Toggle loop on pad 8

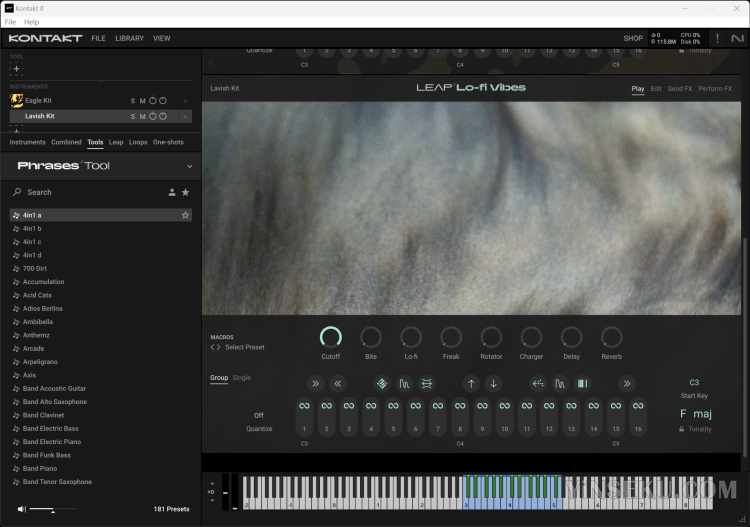click(460, 406)
